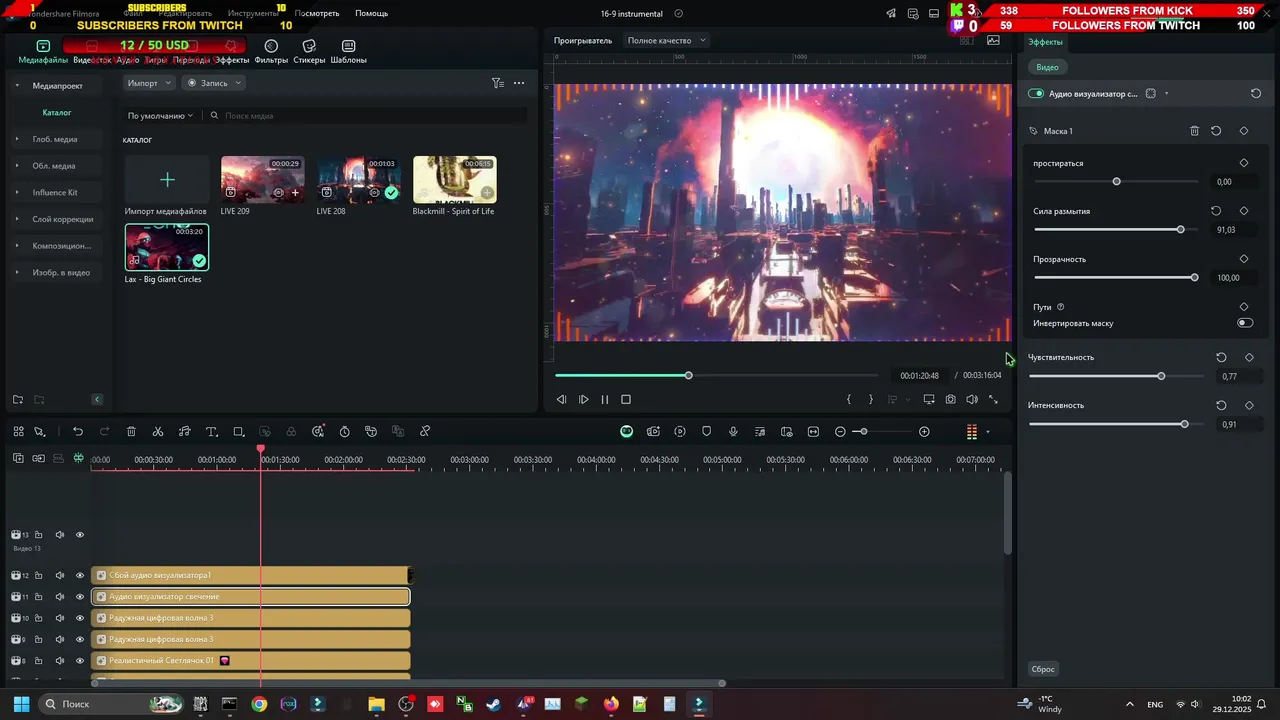Open the media filter icon in the media panel
Image resolution: width=1280 pixels, height=720 pixels.
pos(497,83)
